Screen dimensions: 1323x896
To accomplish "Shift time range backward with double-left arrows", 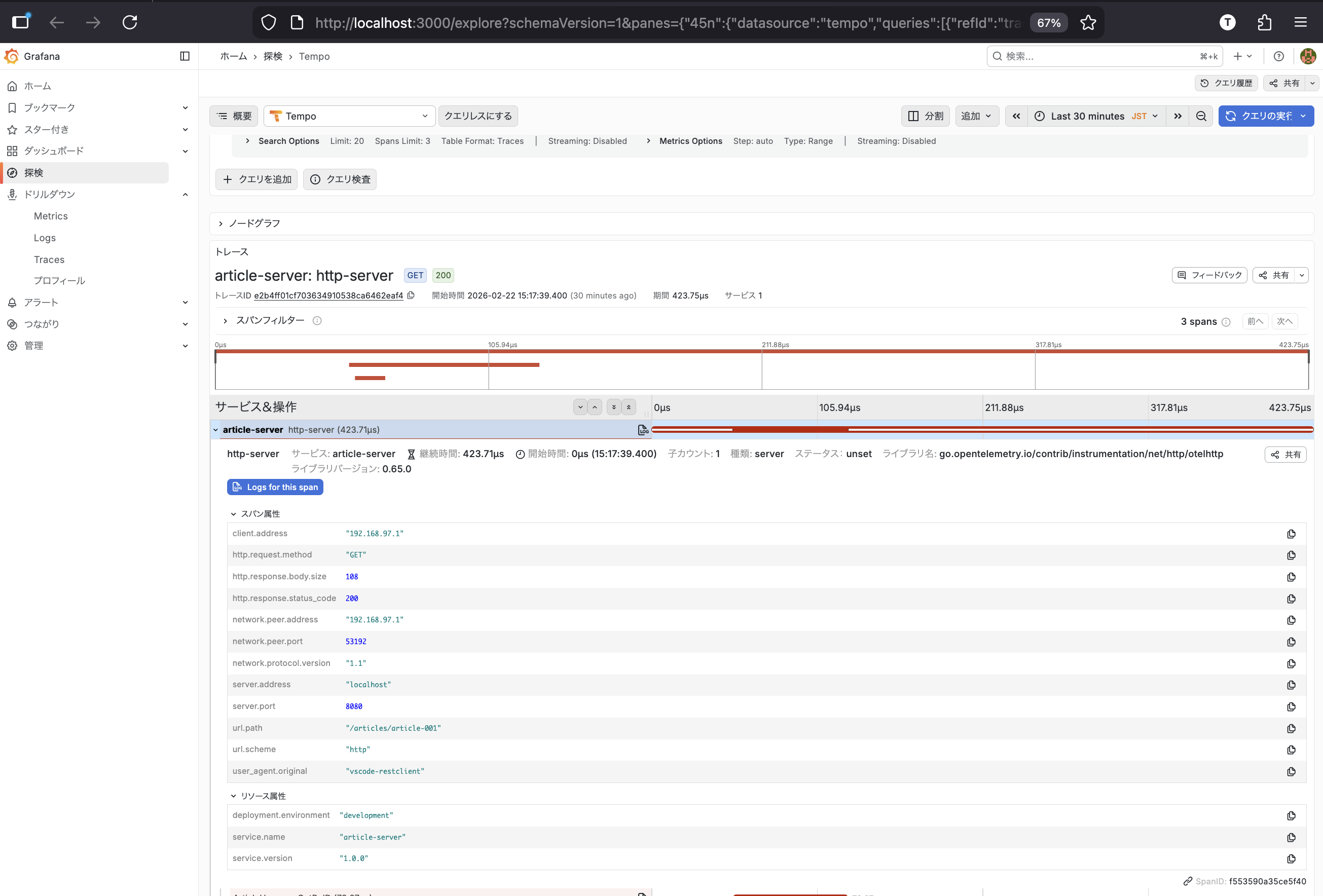I will click(1016, 116).
